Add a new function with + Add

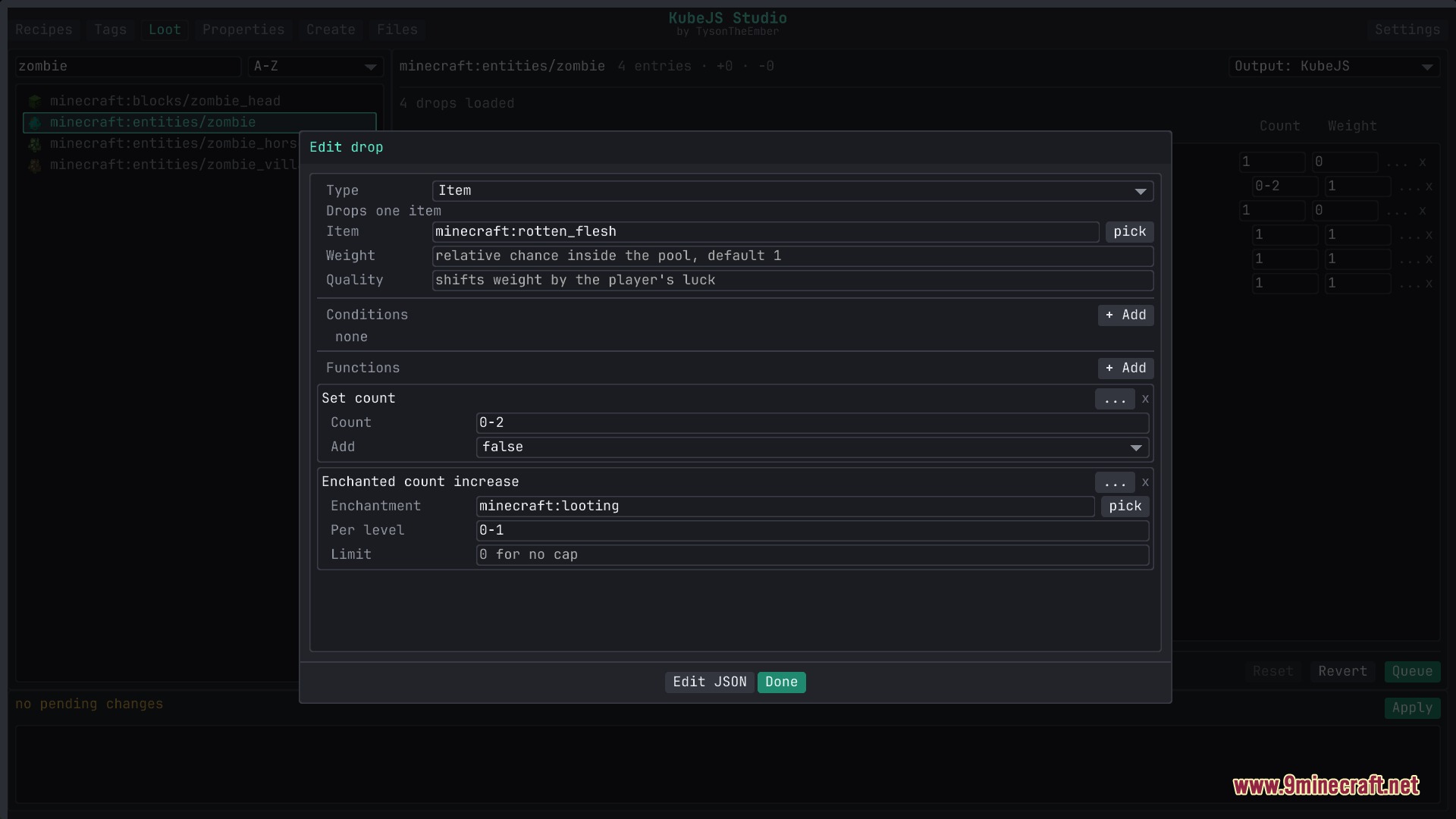[x=1125, y=369]
